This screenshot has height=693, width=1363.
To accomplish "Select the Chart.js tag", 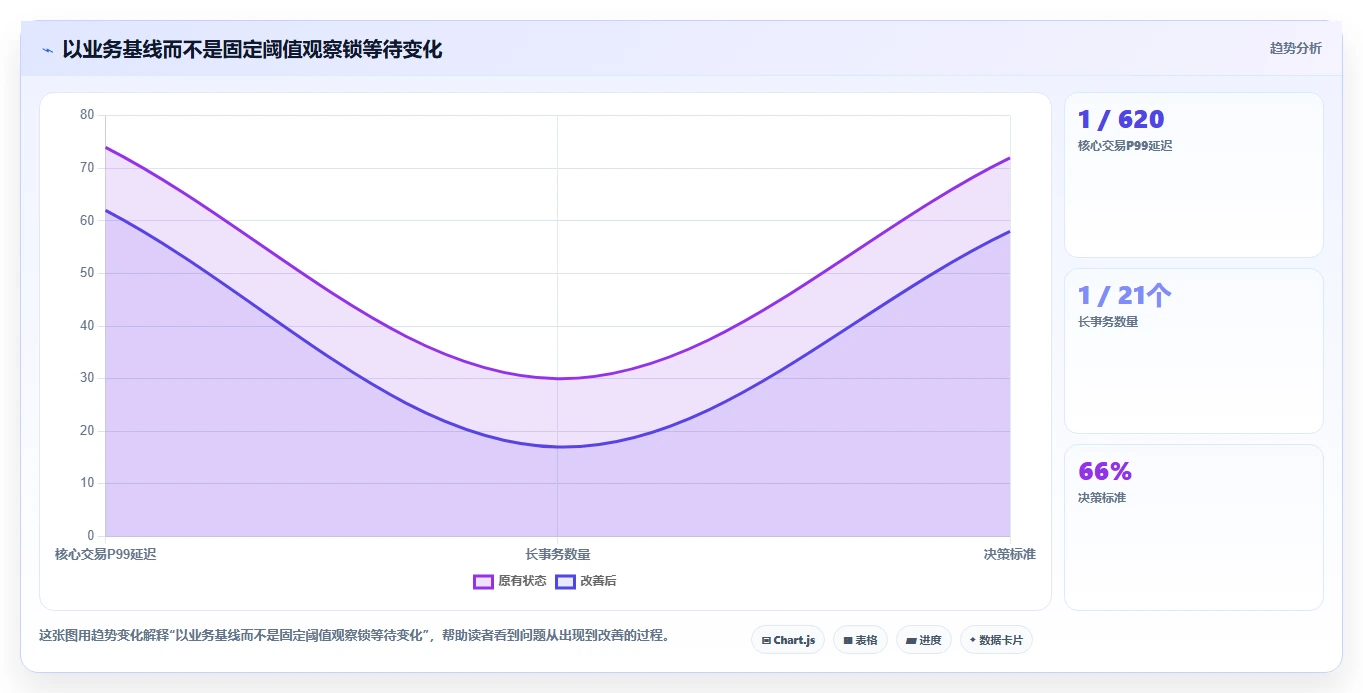I will pyautogui.click(x=788, y=640).
